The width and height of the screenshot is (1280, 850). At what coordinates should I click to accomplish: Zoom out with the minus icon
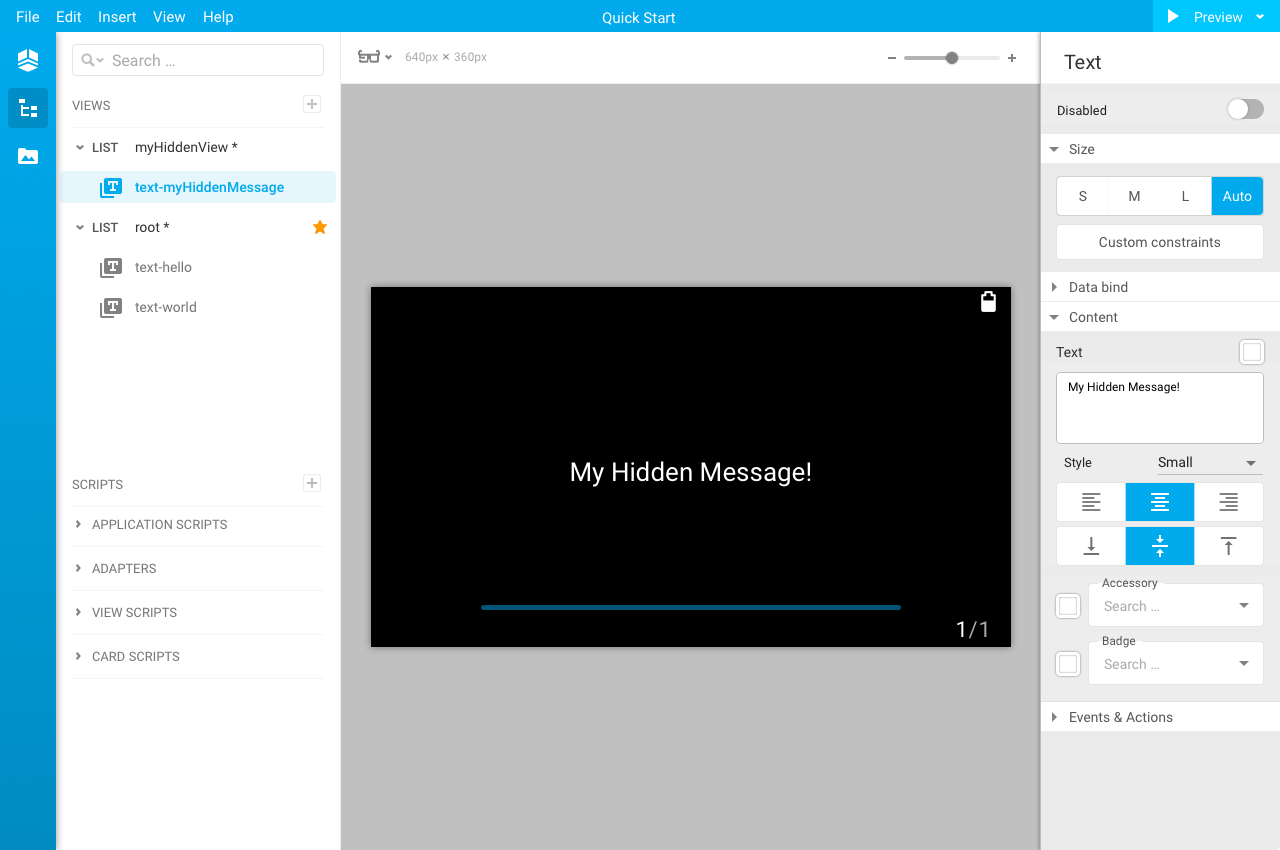coord(892,58)
